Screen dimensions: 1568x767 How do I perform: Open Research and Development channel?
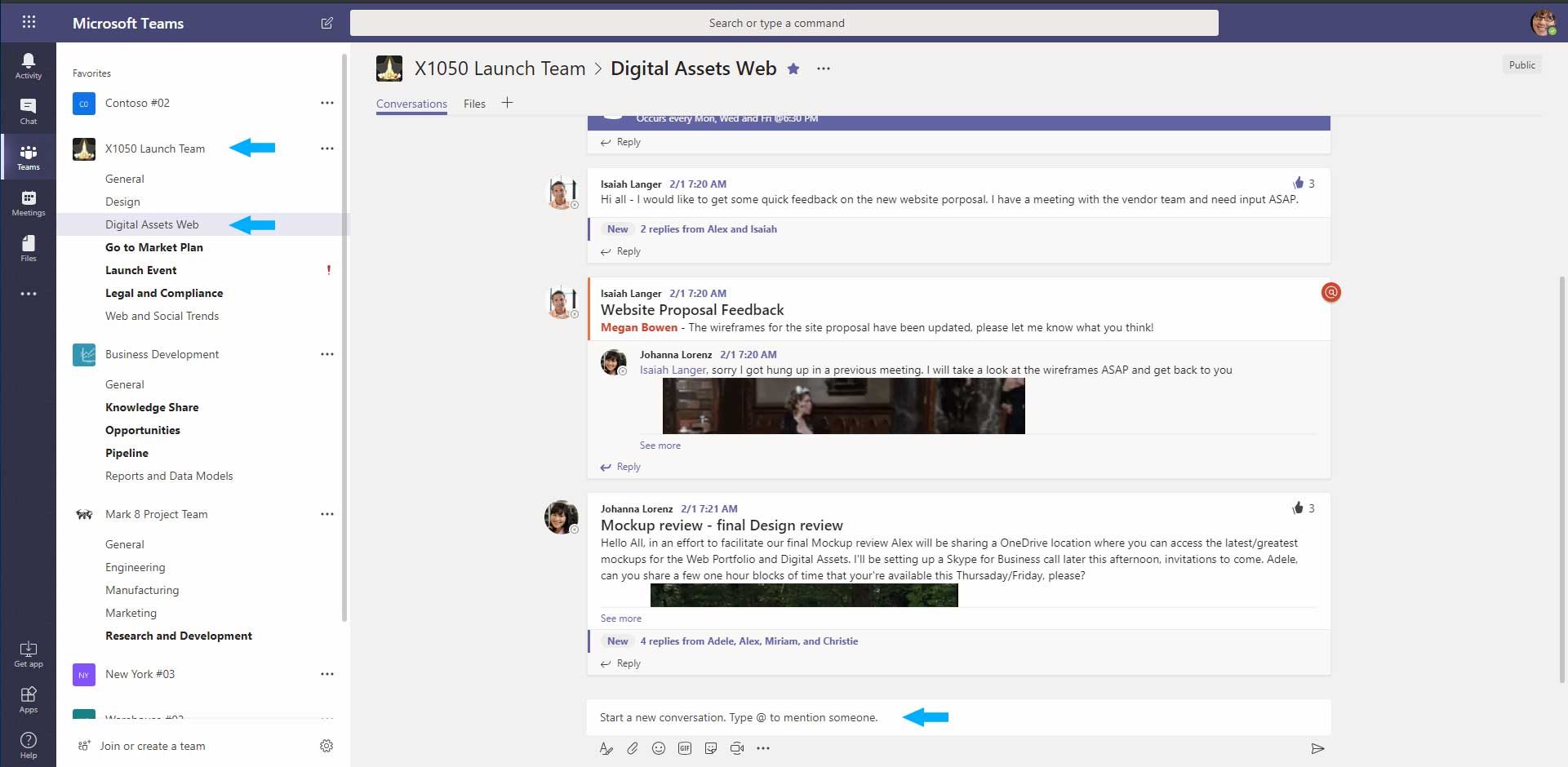[x=179, y=636]
